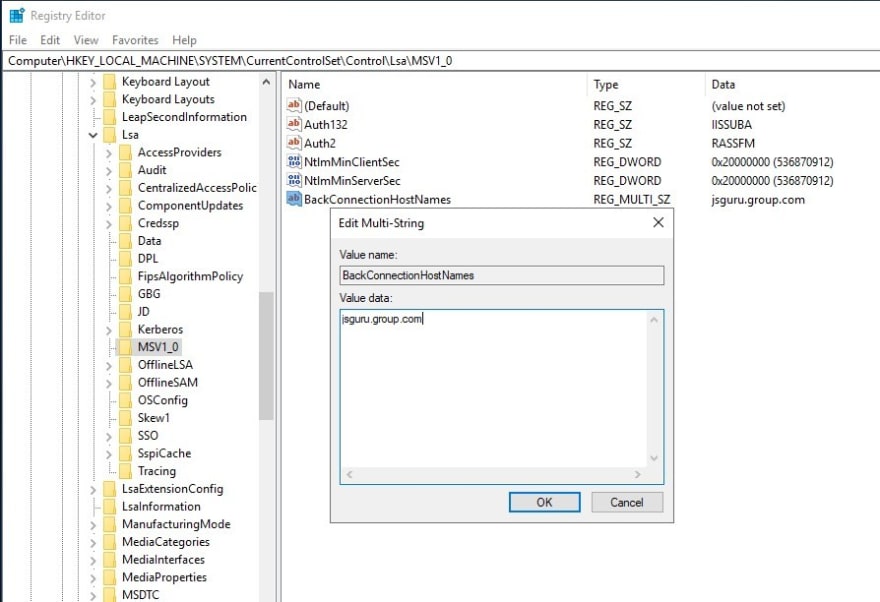Click the JD folder icon

[x=126, y=311]
